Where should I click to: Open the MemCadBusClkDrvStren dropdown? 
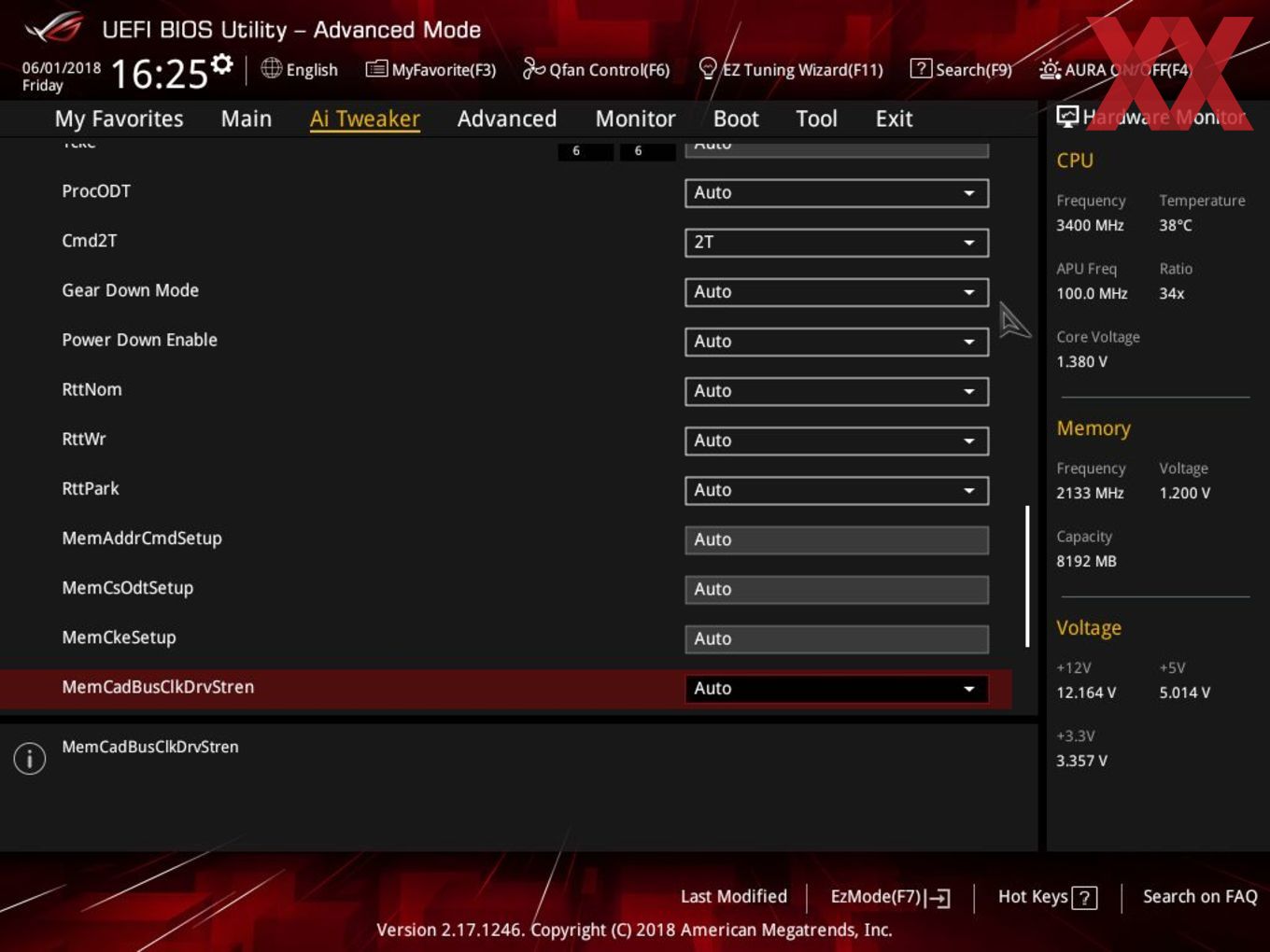click(x=837, y=689)
